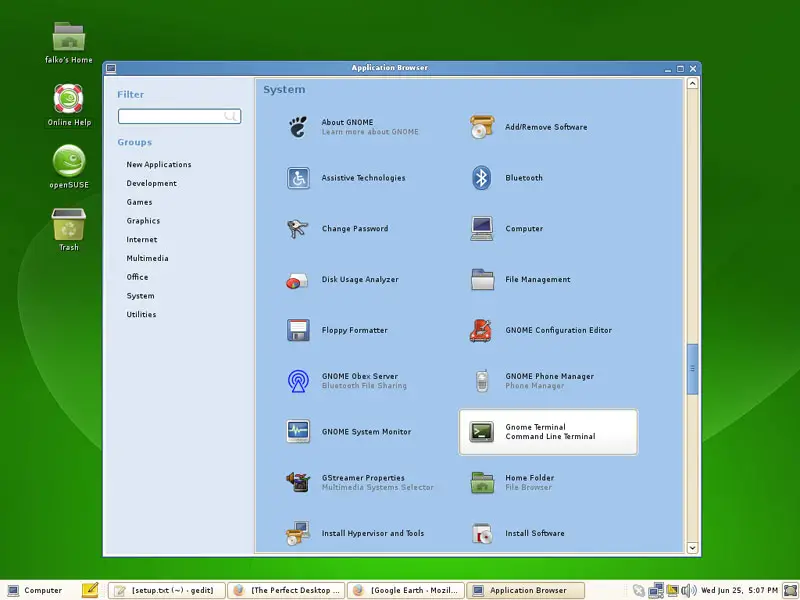The height and width of the screenshot is (600, 800).
Task: Click the "Floppy Formatter" label
Action: [355, 330]
